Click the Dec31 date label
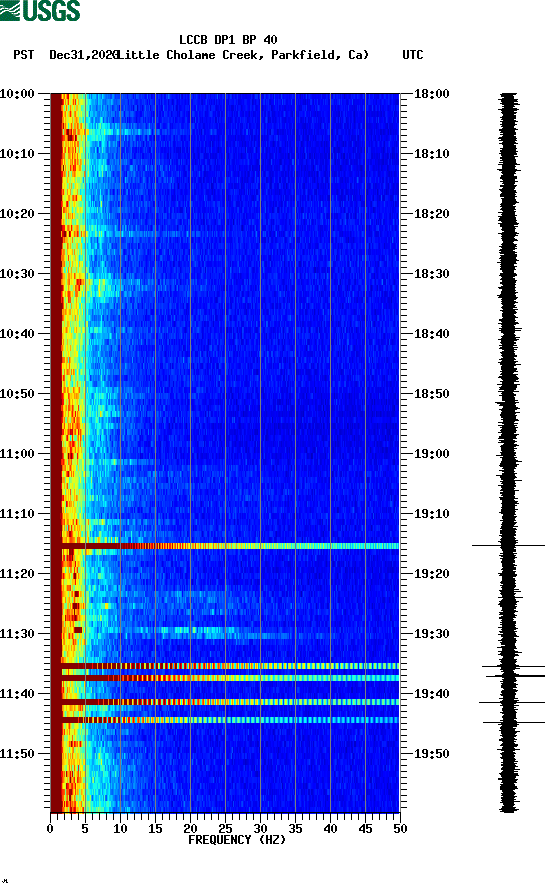This screenshot has width=552, height=892. coord(83,55)
